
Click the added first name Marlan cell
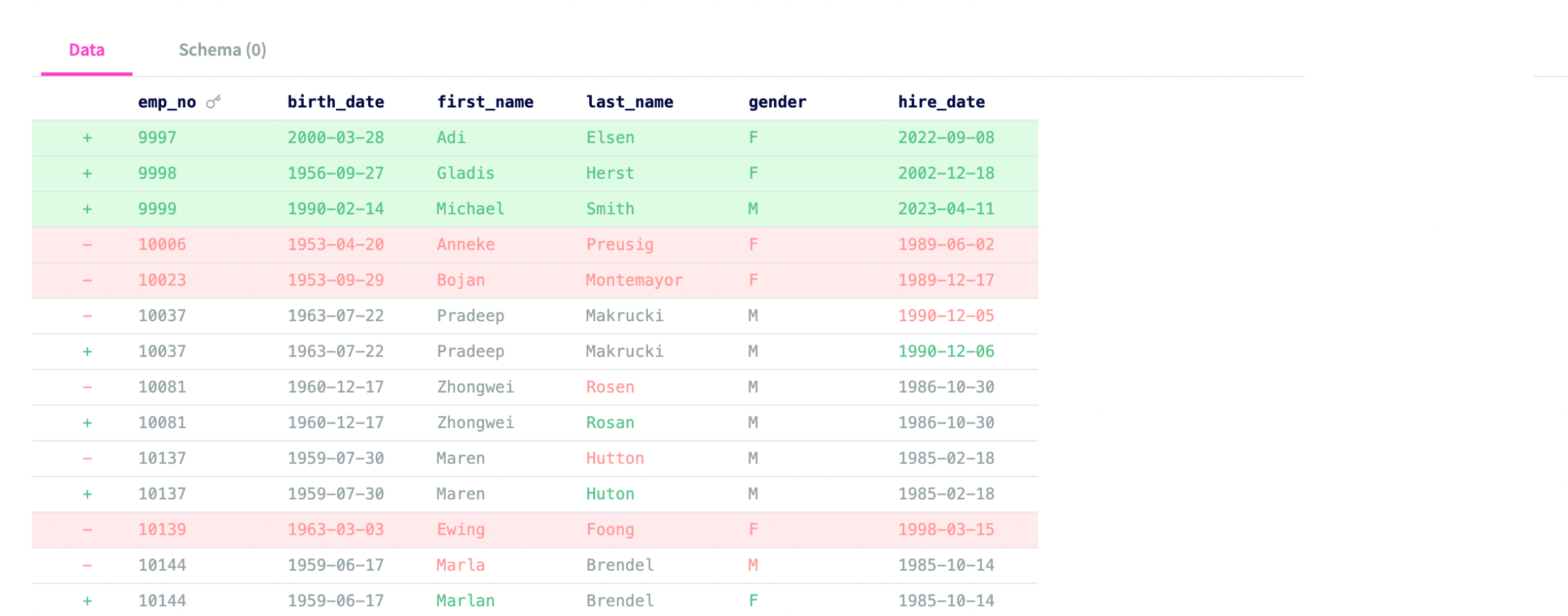tap(465, 601)
